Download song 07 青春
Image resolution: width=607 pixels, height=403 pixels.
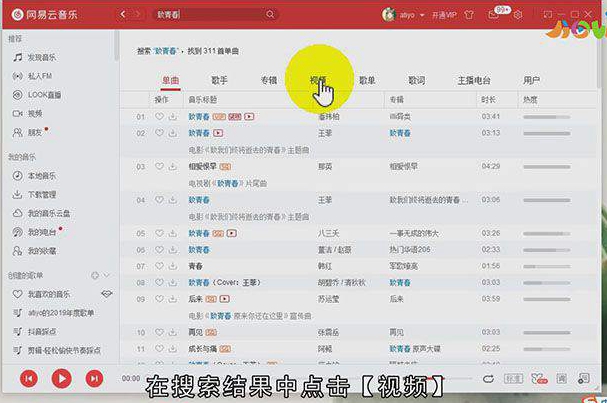coord(173,266)
